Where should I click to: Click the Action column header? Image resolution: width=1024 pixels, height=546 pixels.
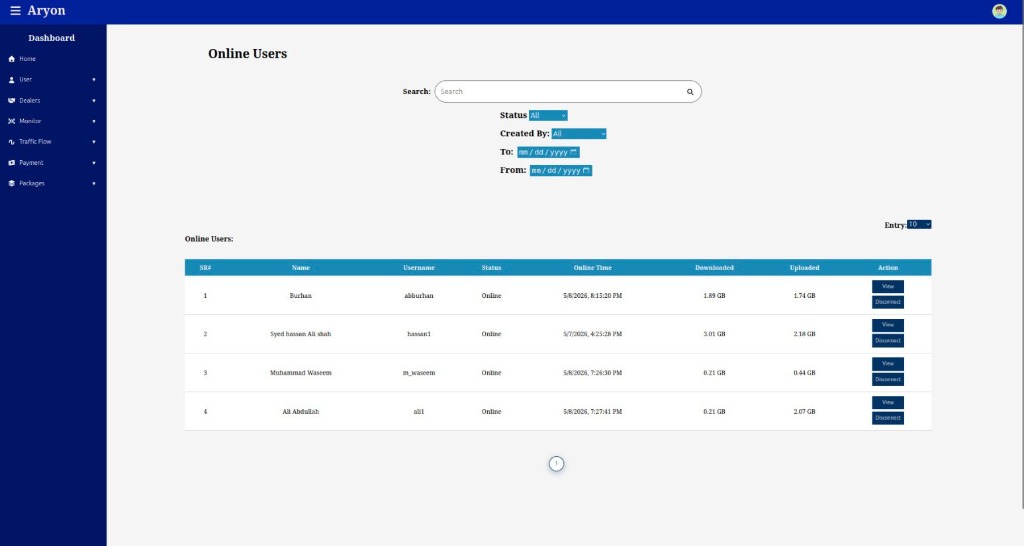[x=888, y=268]
